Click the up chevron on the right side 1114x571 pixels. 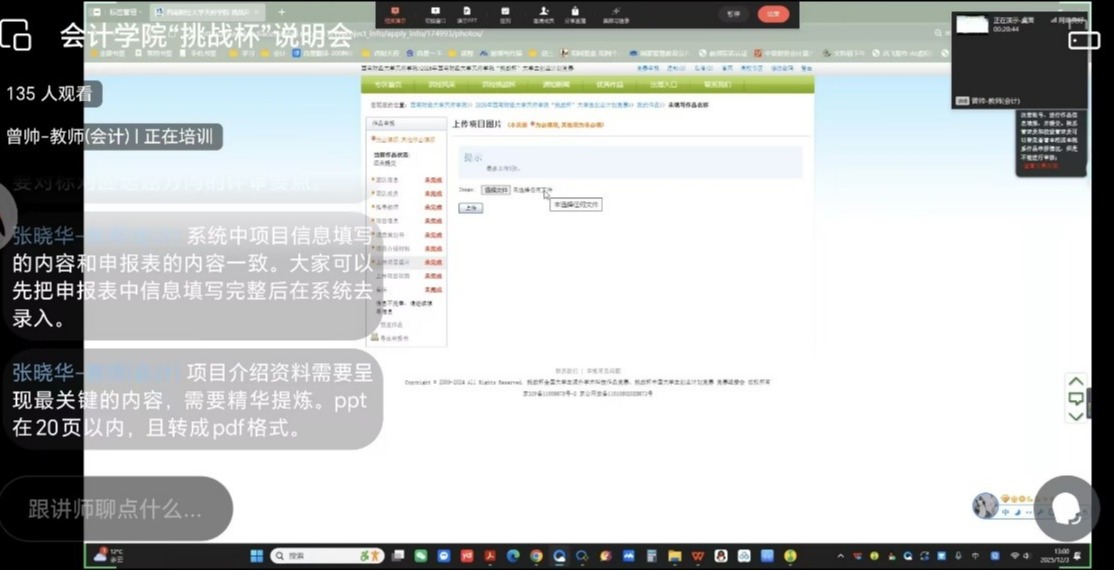click(1076, 381)
